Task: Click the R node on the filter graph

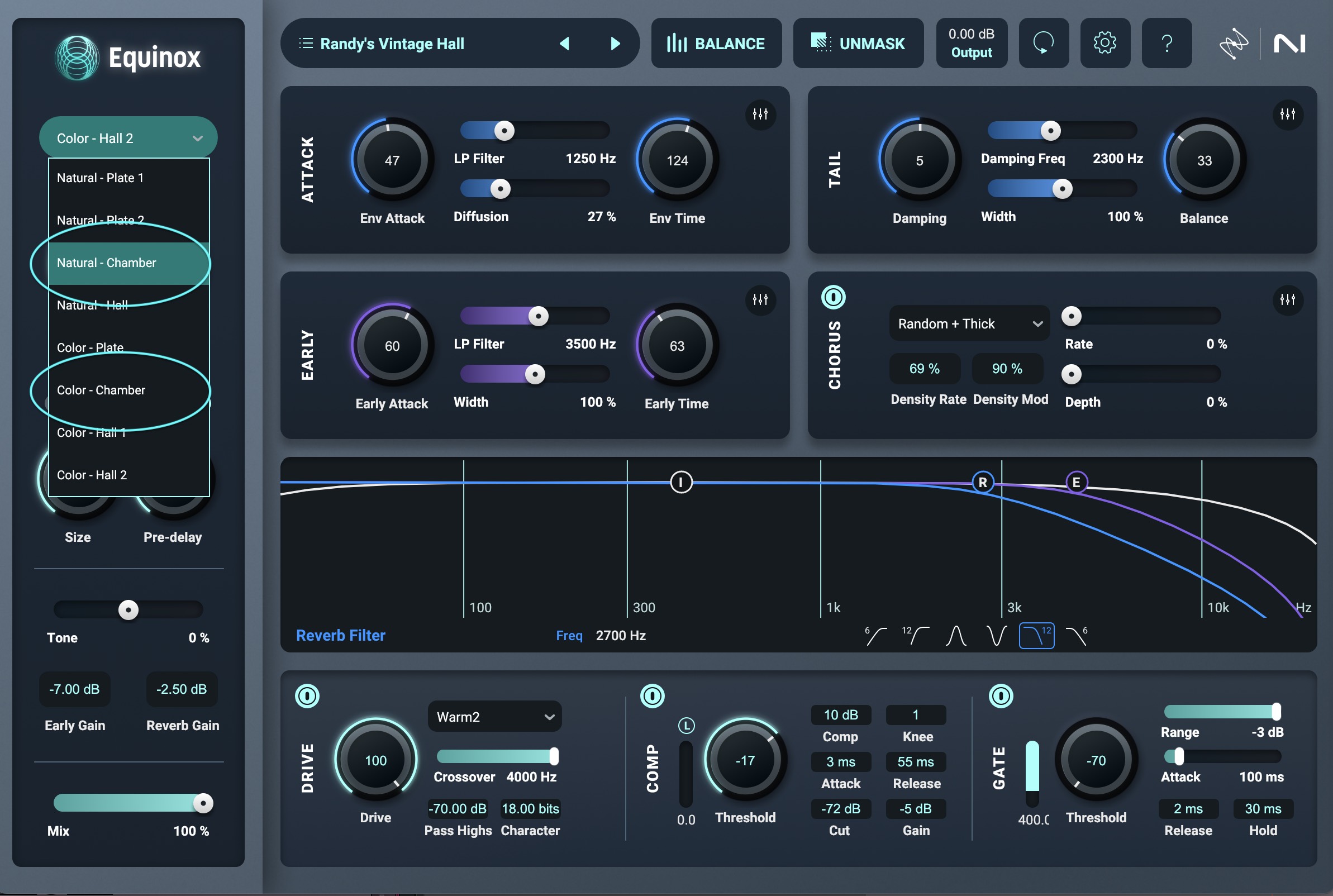Action: click(982, 482)
